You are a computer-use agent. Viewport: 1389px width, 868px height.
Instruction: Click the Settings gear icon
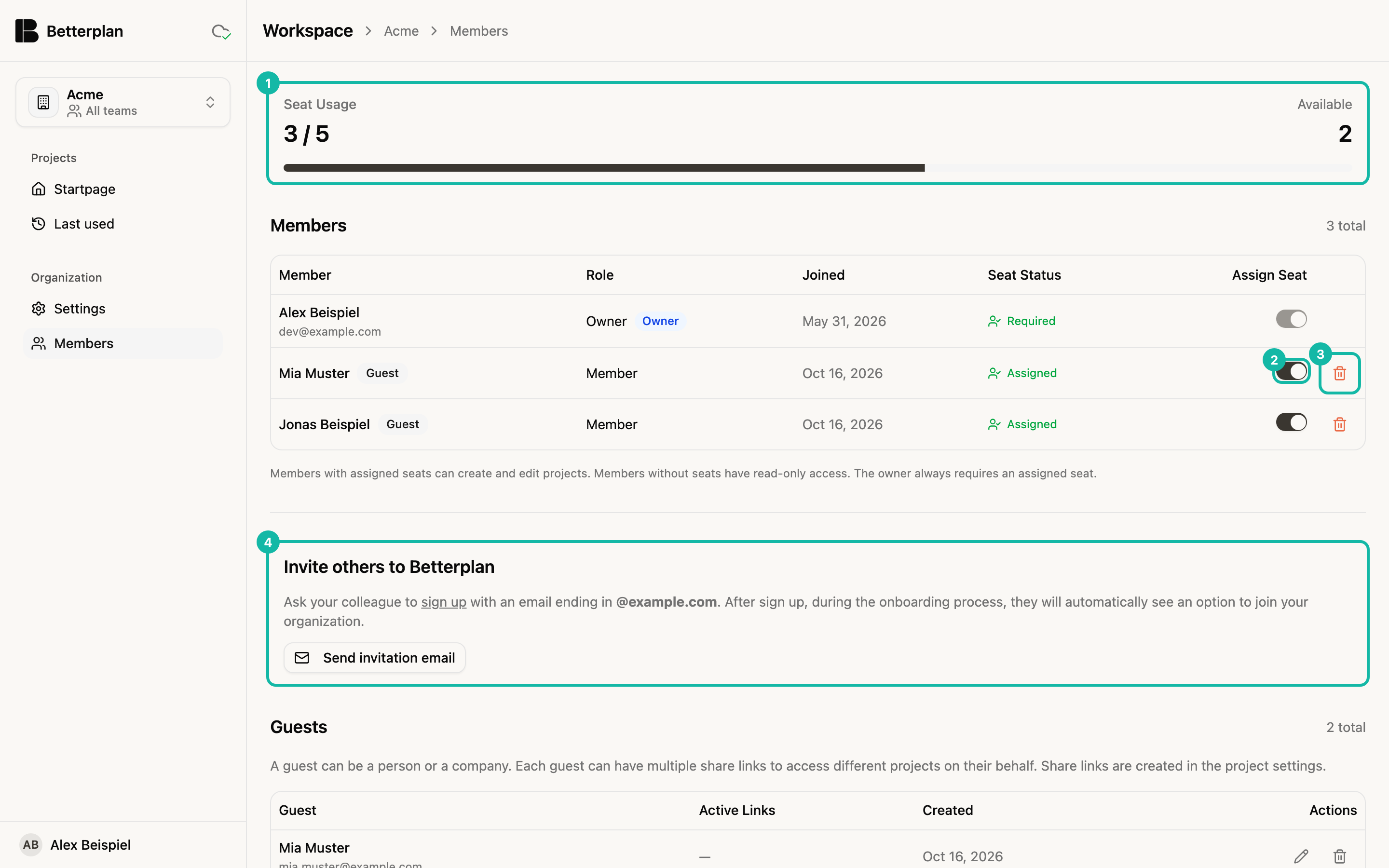(39, 309)
